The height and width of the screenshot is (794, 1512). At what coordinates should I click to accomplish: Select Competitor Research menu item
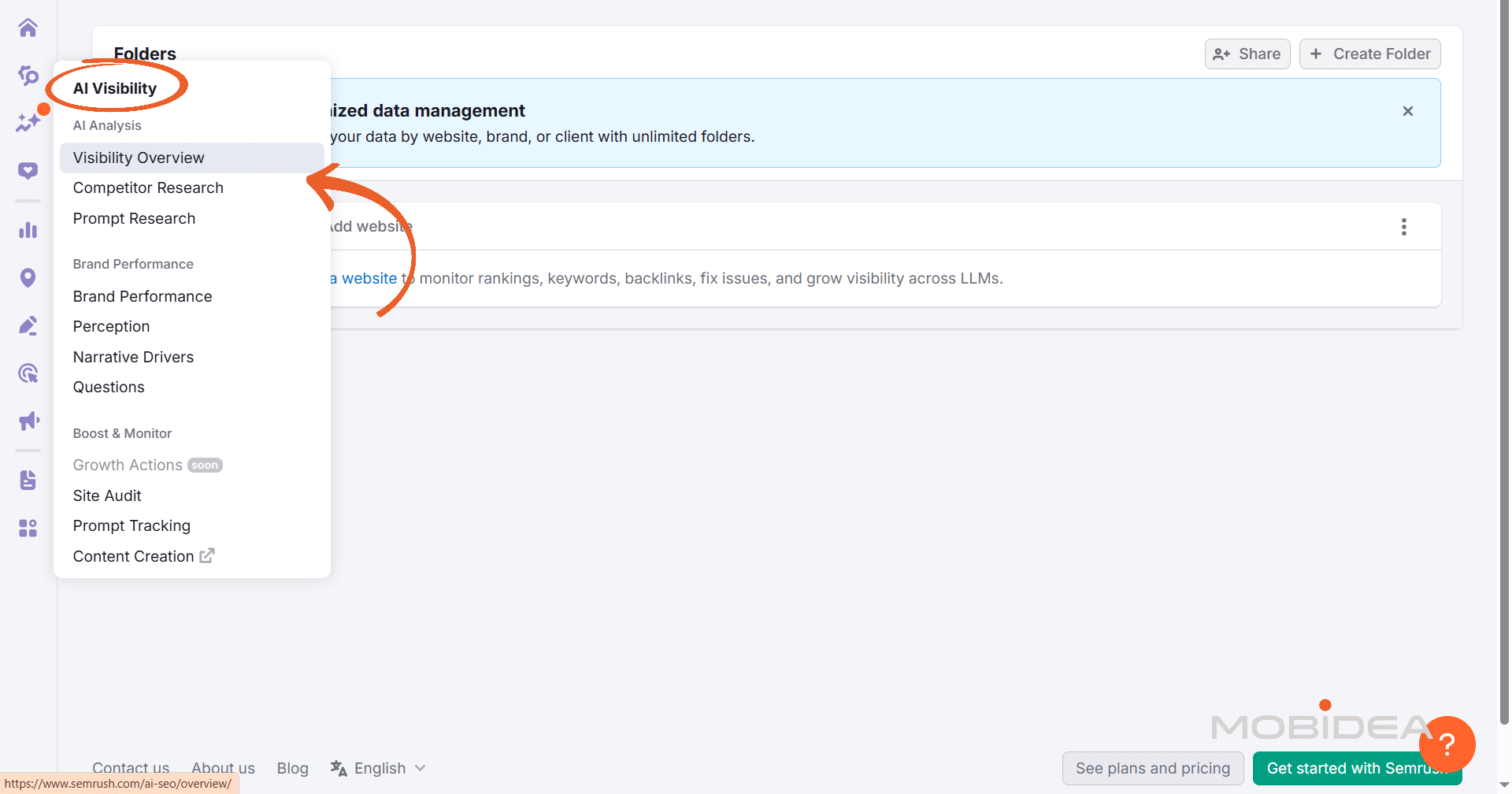(148, 188)
